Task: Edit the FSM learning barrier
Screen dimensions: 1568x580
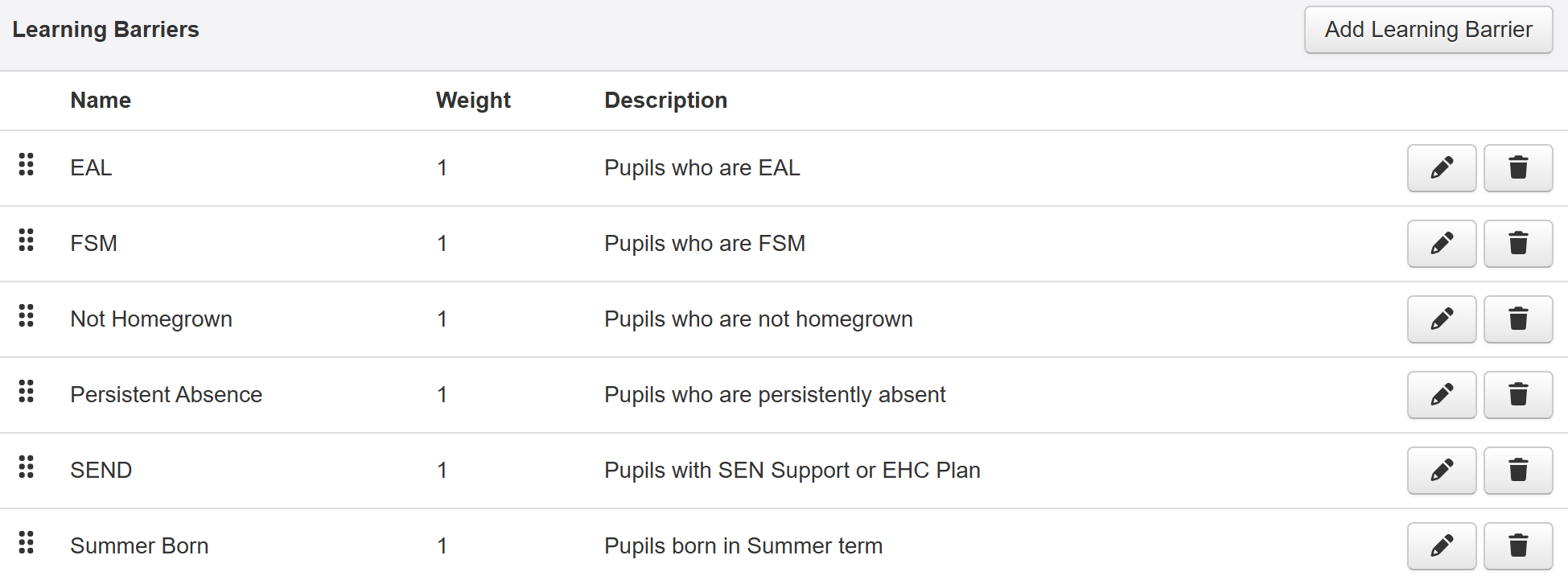Action: click(1442, 244)
